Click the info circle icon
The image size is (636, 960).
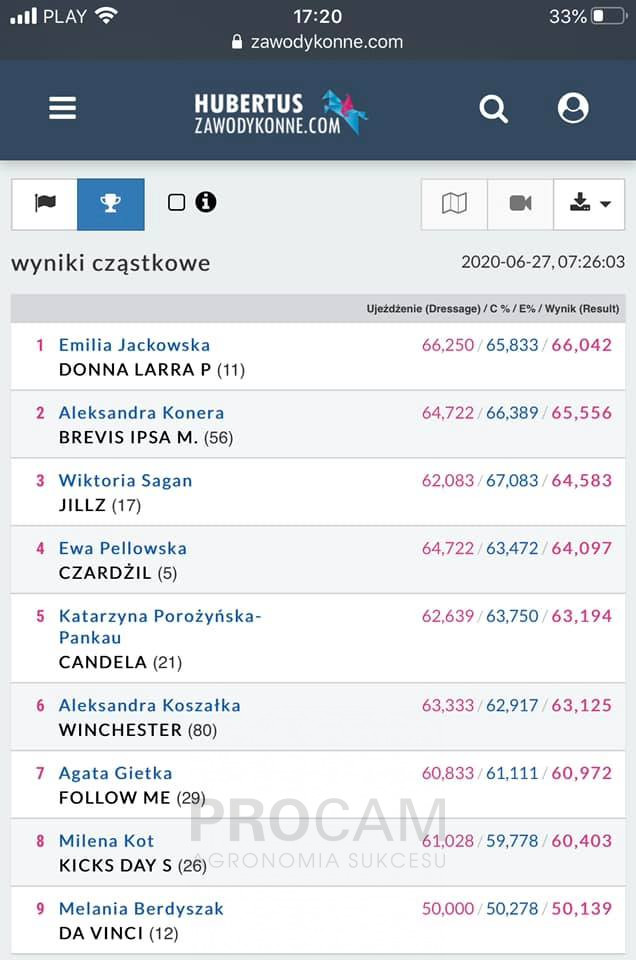coord(206,202)
